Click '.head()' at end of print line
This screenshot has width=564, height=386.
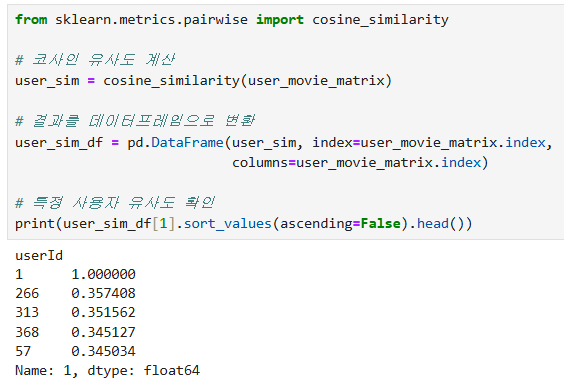pos(436,224)
